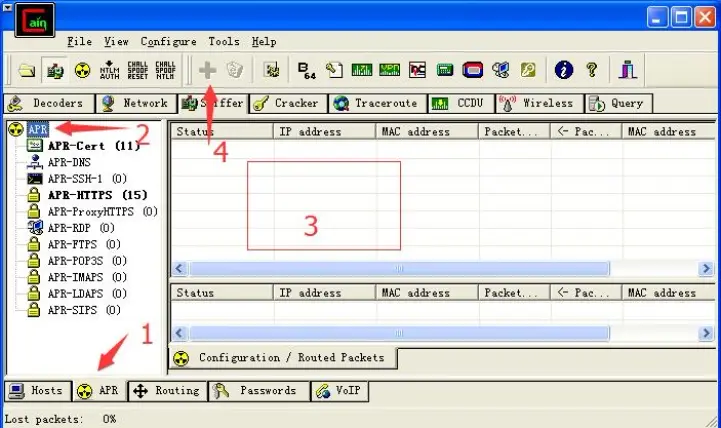This screenshot has height=428, width=721.
Task: Open the Configure menu
Action: (168, 42)
